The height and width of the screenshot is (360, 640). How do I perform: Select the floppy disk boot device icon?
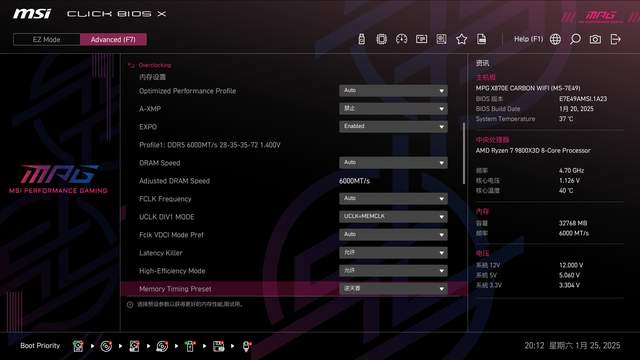coord(218,346)
